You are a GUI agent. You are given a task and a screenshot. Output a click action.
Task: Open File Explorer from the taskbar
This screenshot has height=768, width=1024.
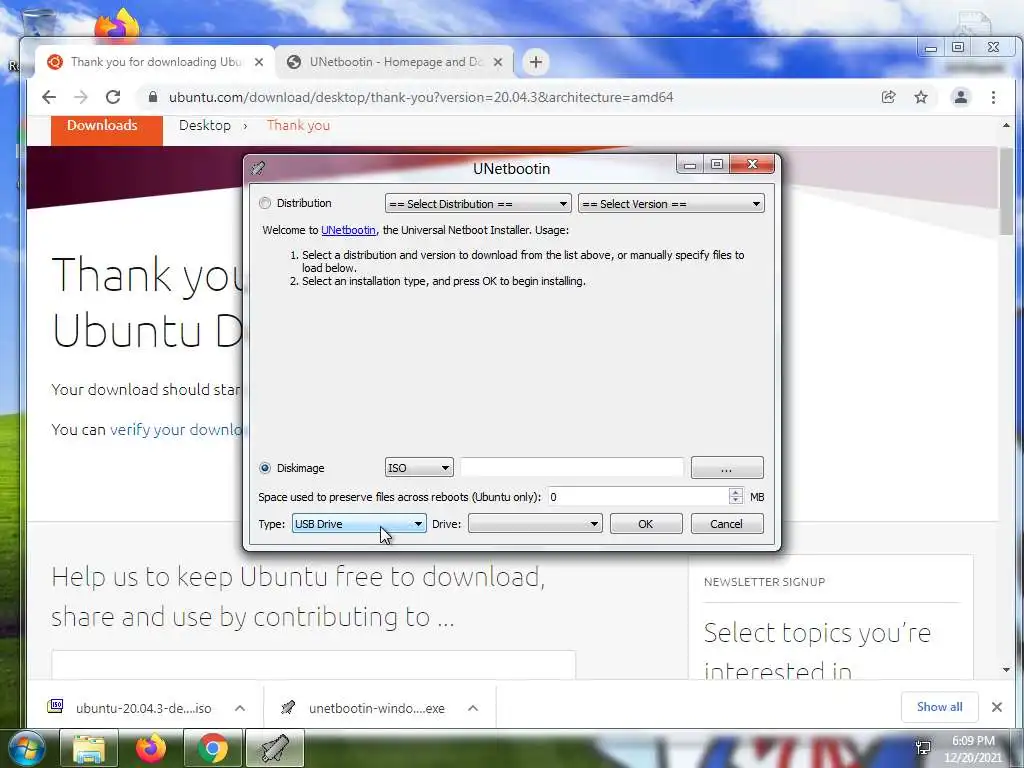click(89, 748)
